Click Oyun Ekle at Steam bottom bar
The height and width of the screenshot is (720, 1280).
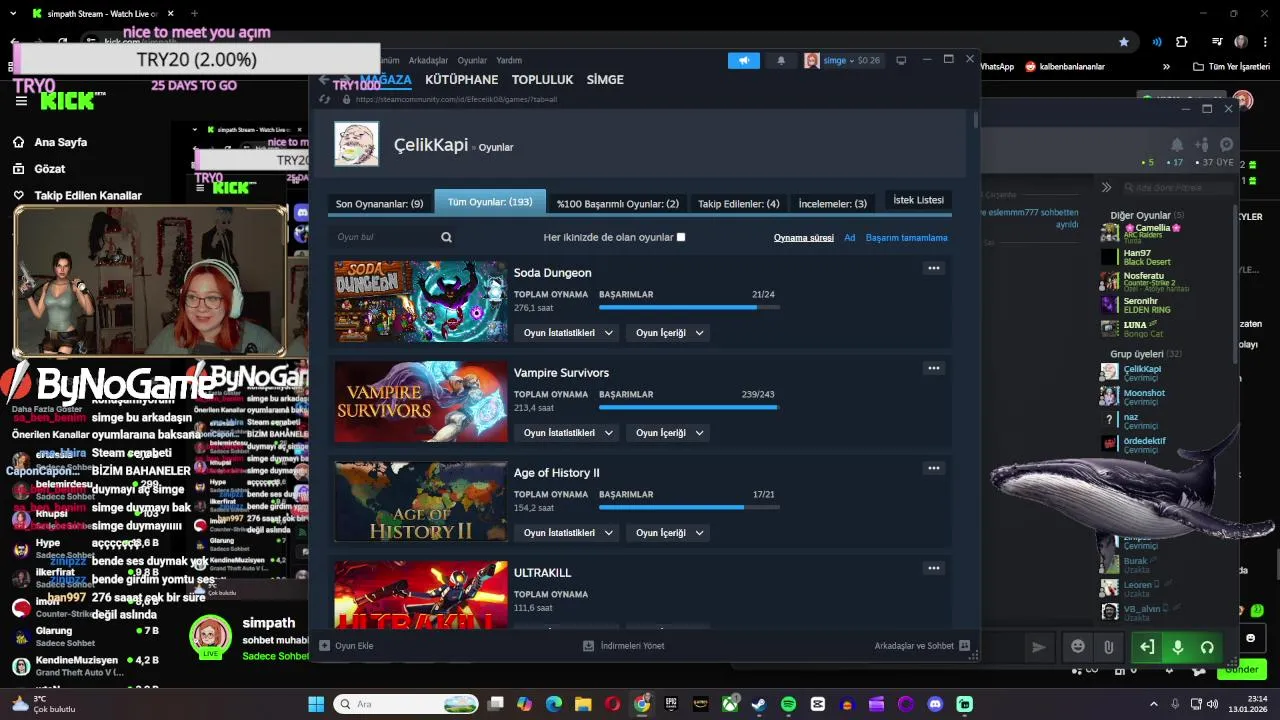coord(346,646)
